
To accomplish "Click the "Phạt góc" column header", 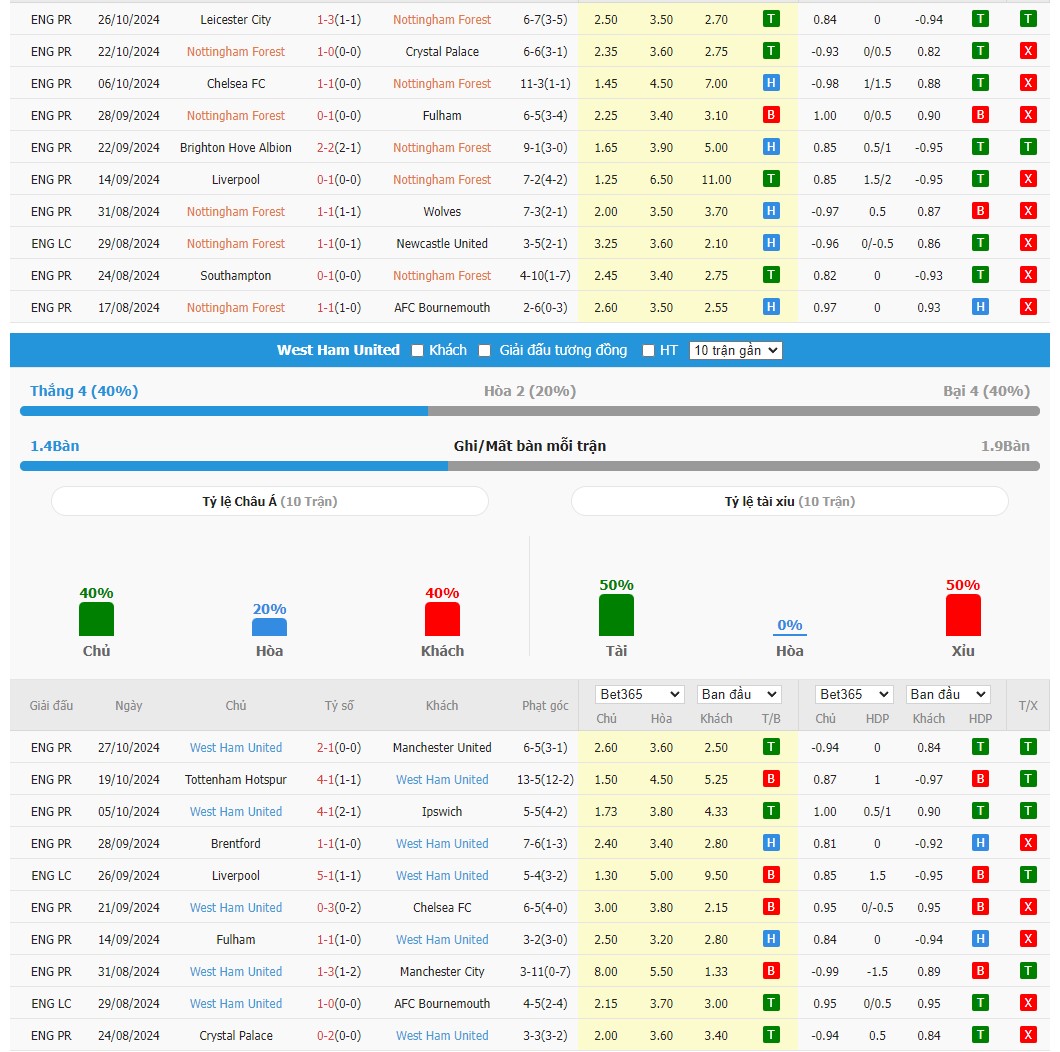I will 545,705.
